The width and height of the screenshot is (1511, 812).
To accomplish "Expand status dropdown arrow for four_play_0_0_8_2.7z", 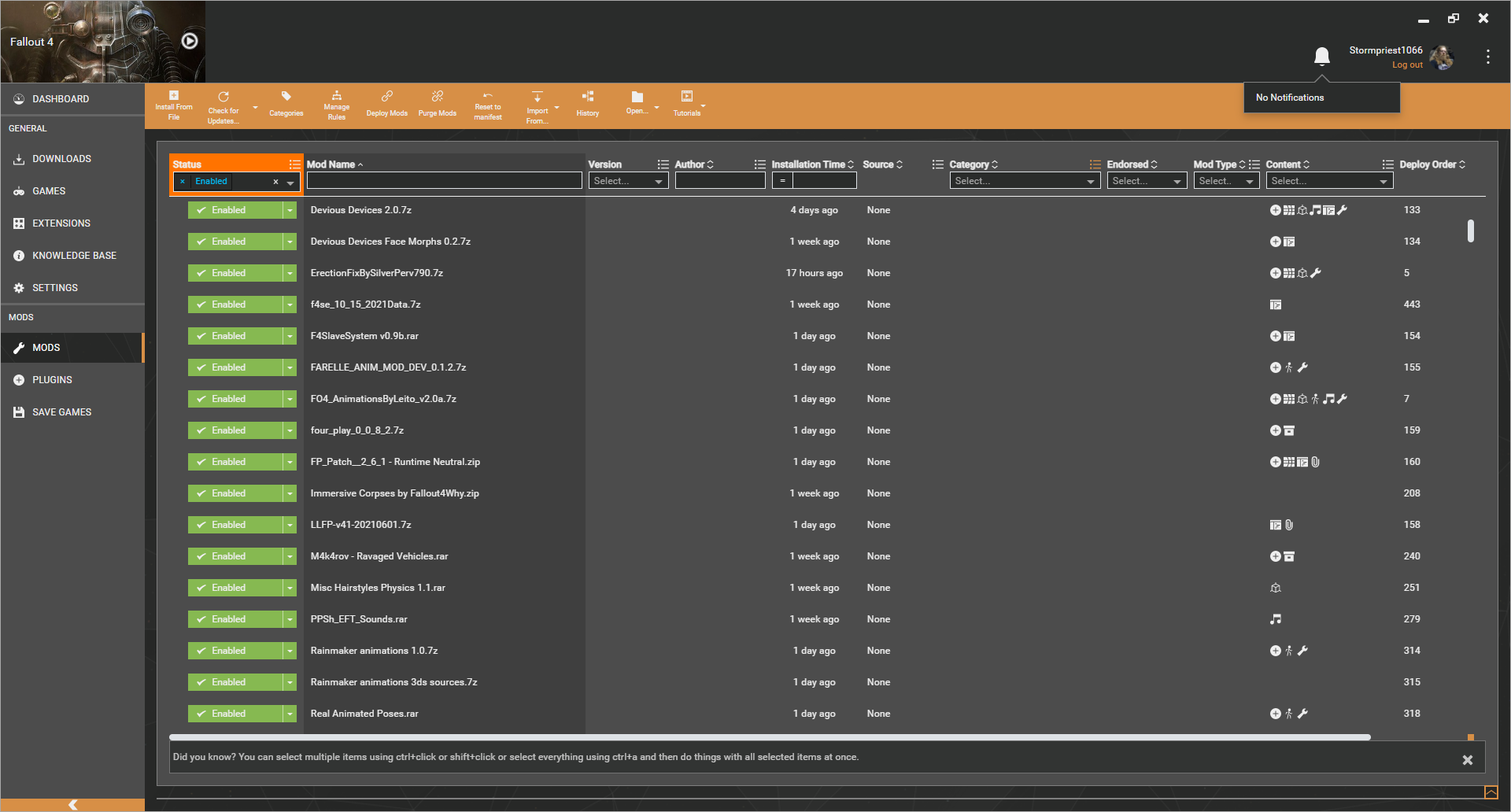I will [x=290, y=430].
